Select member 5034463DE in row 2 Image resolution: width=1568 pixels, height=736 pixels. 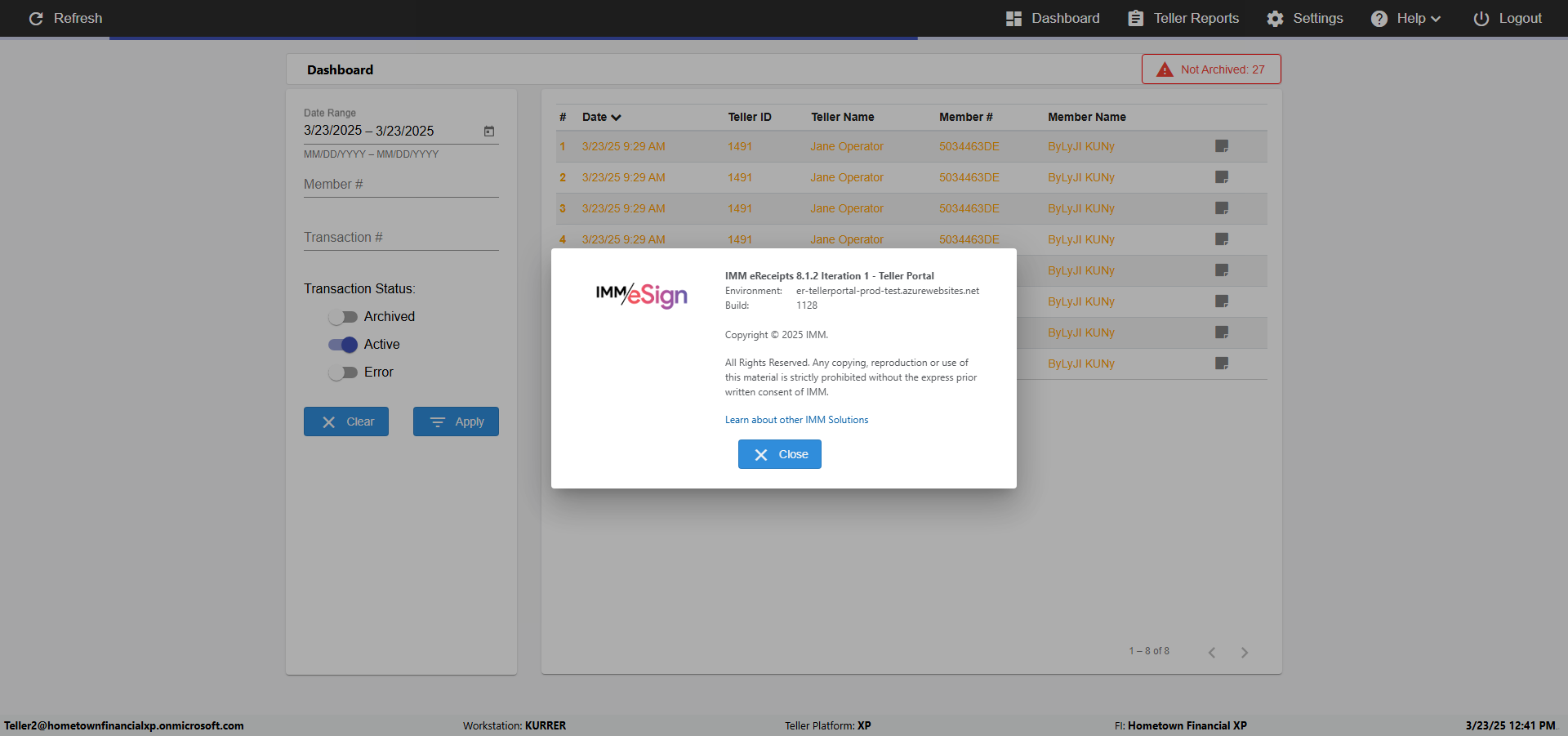pos(969,177)
